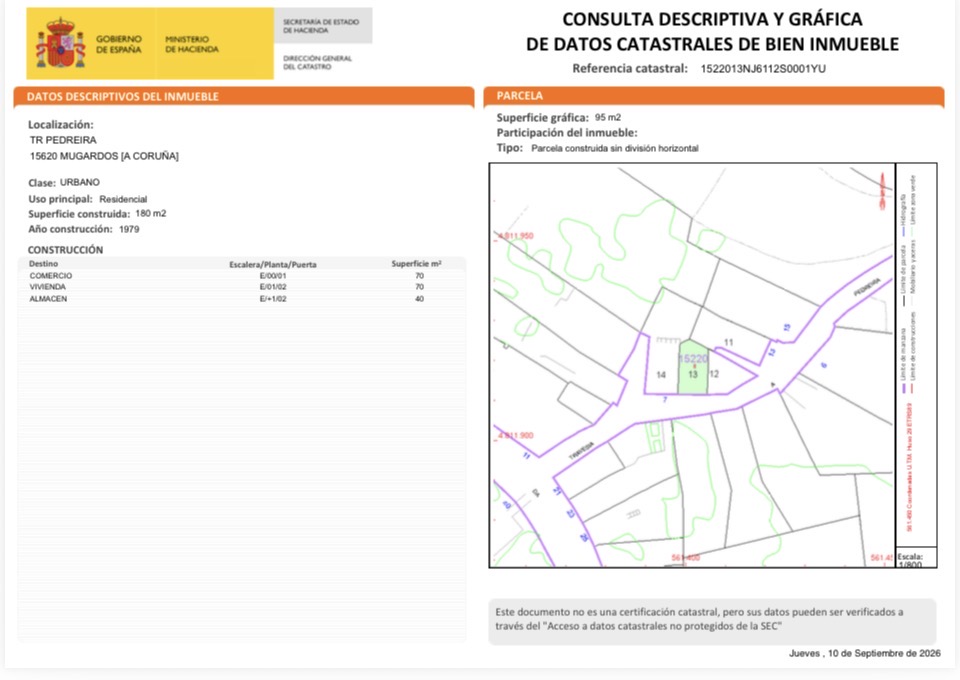Click the "180 m2" built surface value
Viewport: 960px width, 680px height.
(x=151, y=214)
